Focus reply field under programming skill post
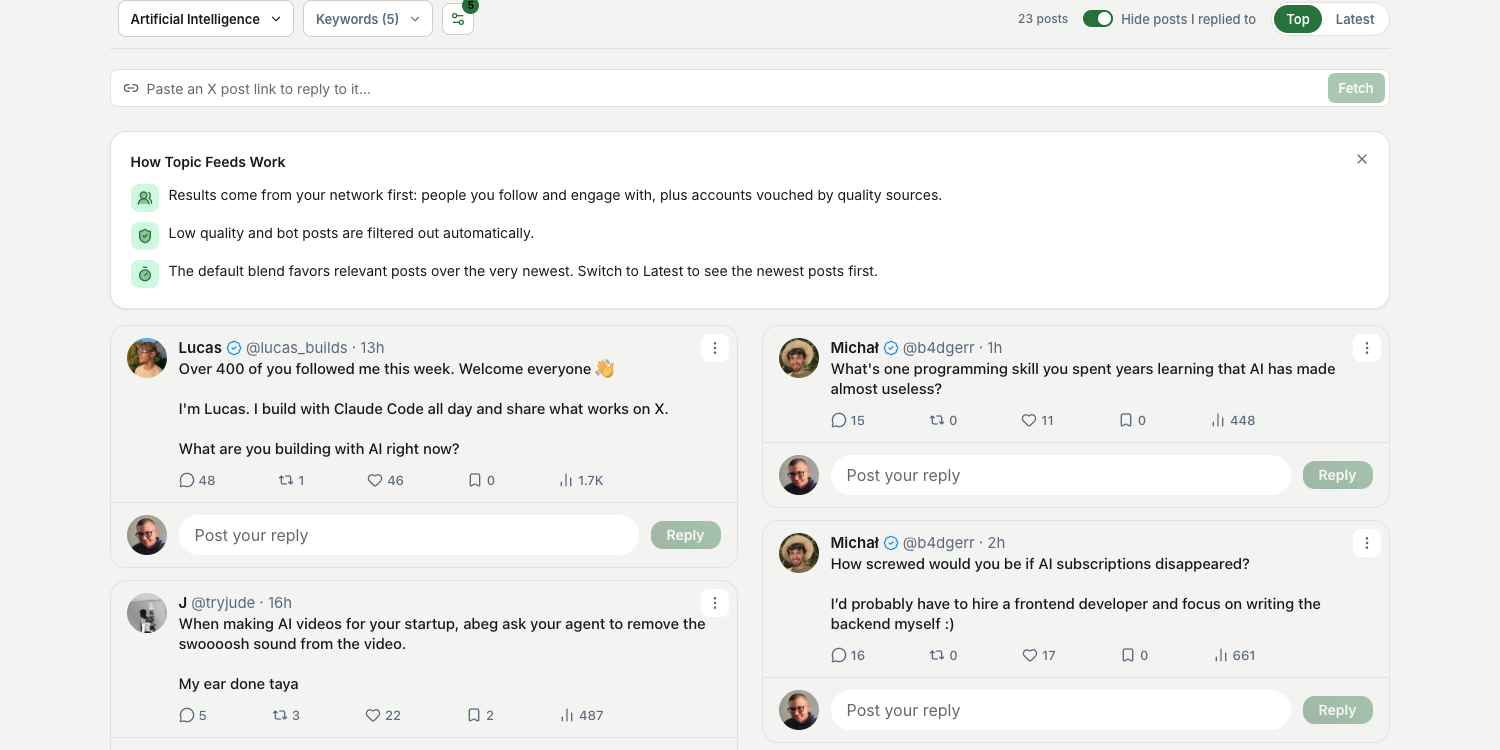The height and width of the screenshot is (750, 1500). tap(1061, 475)
